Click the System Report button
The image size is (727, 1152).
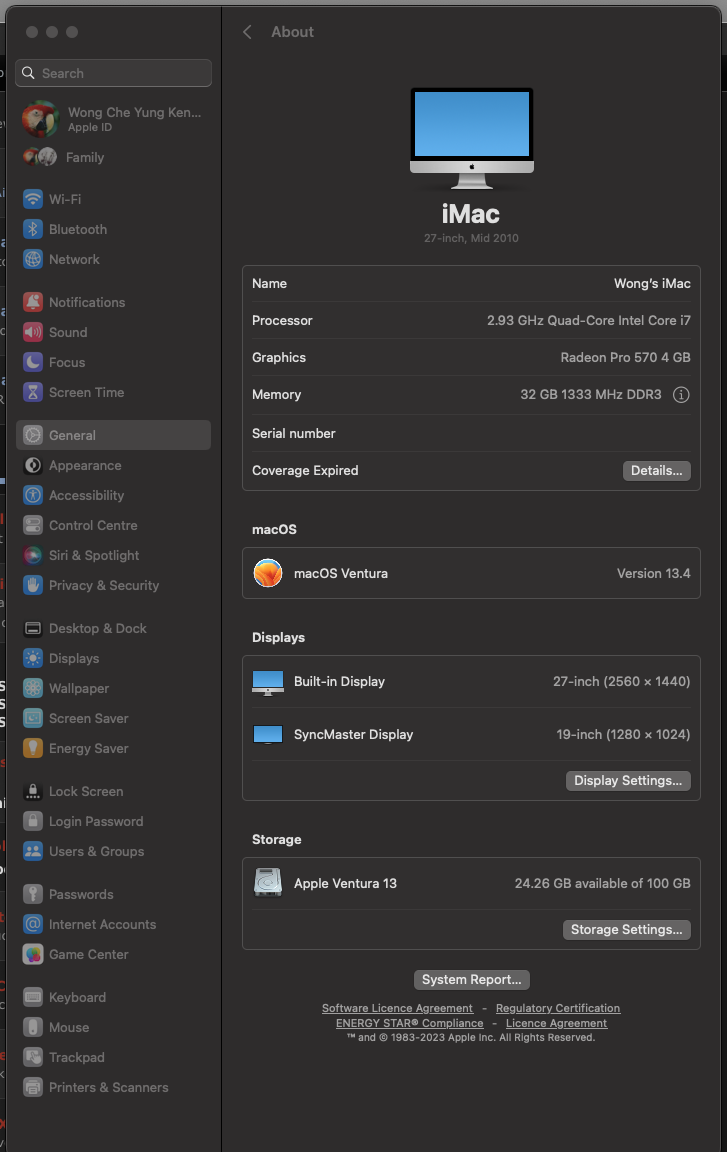[471, 979]
